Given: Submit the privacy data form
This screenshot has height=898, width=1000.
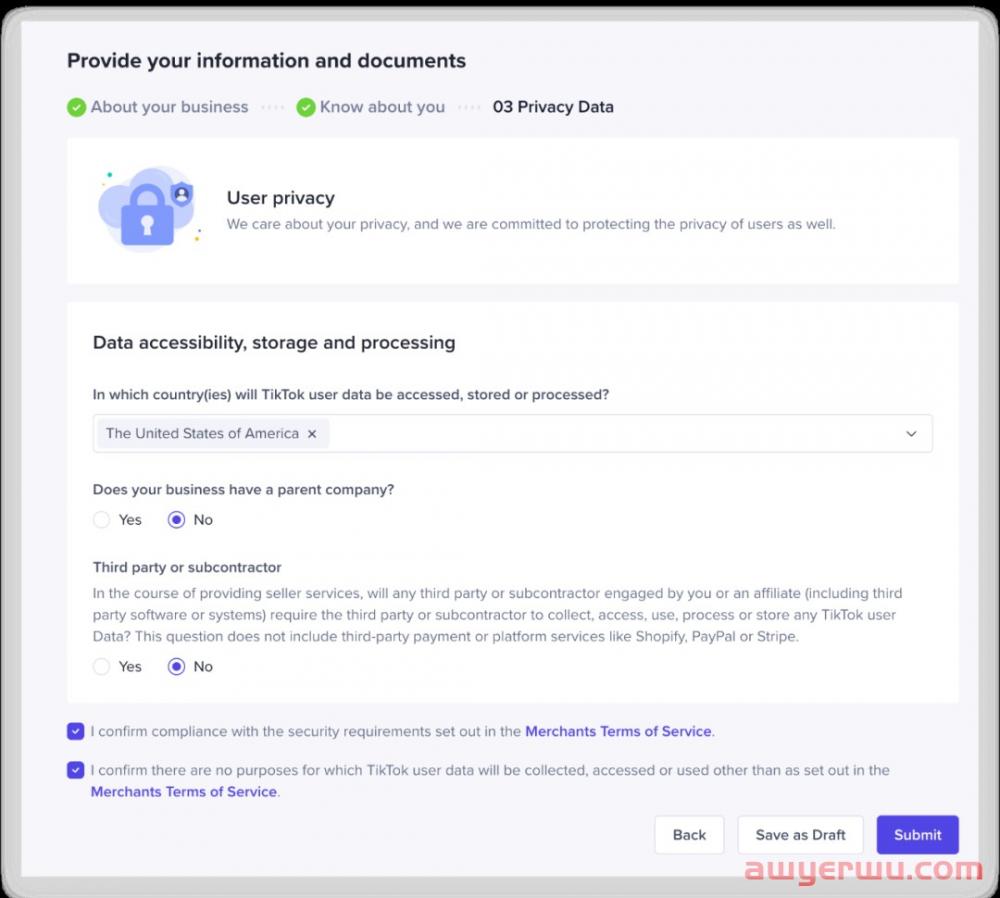Looking at the screenshot, I should coord(917,835).
